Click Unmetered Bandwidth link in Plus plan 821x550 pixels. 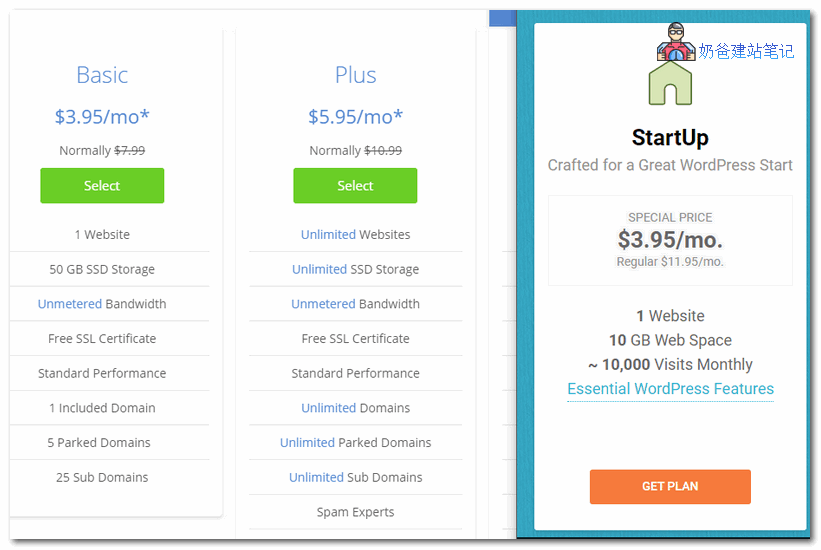[x=323, y=304]
